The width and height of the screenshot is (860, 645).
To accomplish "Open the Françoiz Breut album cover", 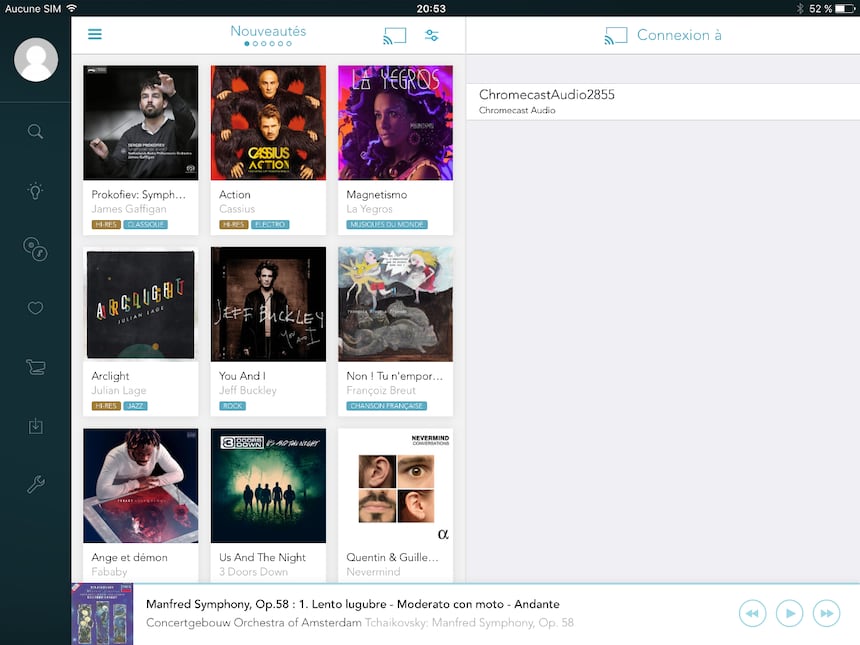I will pyautogui.click(x=395, y=304).
